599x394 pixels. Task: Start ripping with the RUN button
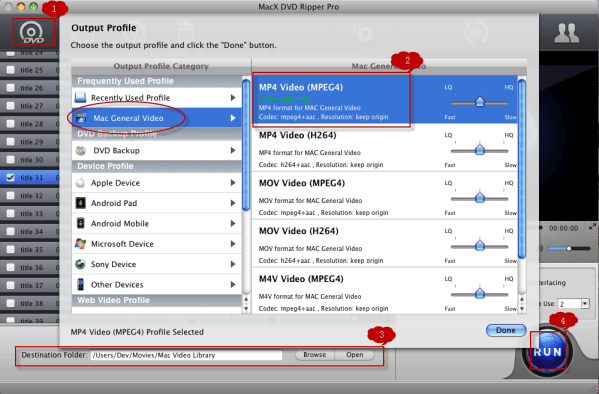[x=547, y=351]
